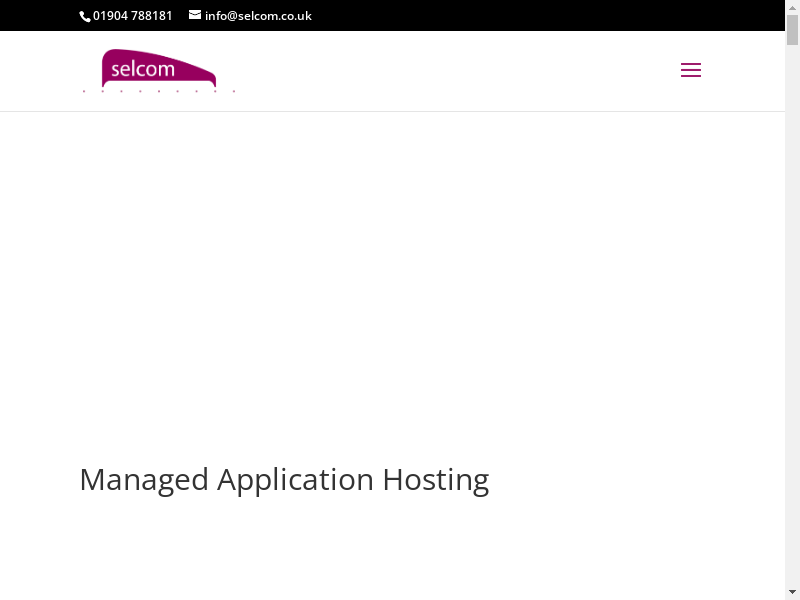Click the scrollbar down arrow
The width and height of the screenshot is (800, 600).
pos(792,592)
